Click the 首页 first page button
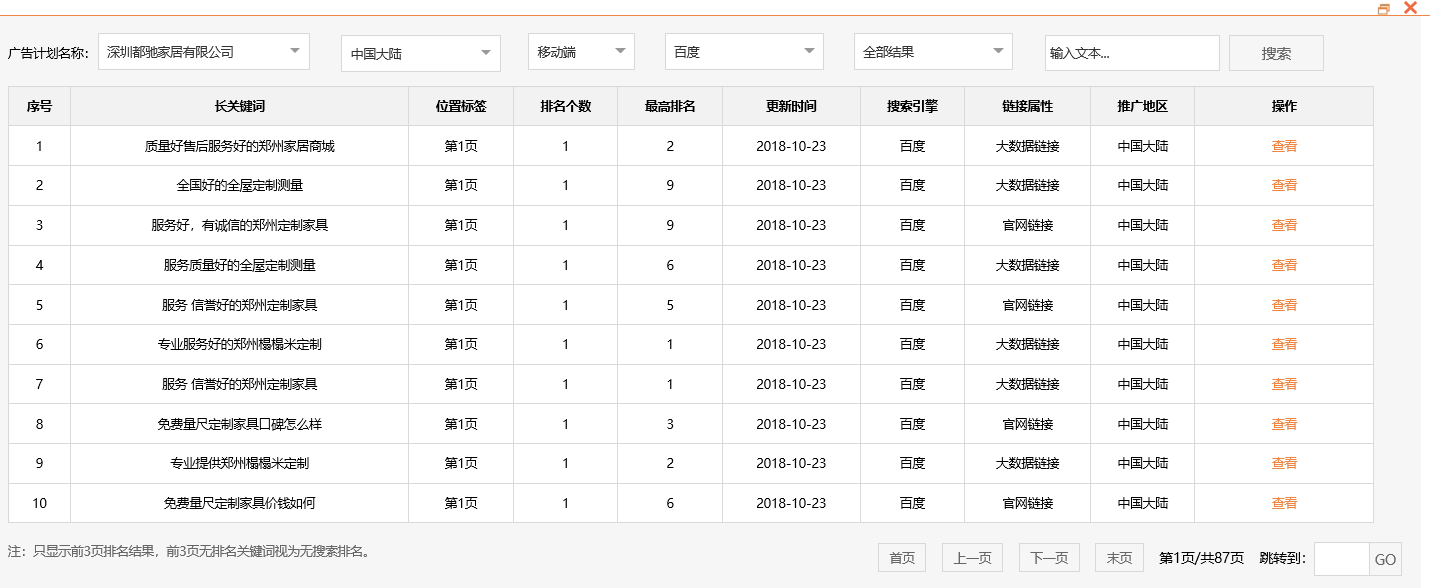Image resolution: width=1430 pixels, height=588 pixels. click(901, 558)
